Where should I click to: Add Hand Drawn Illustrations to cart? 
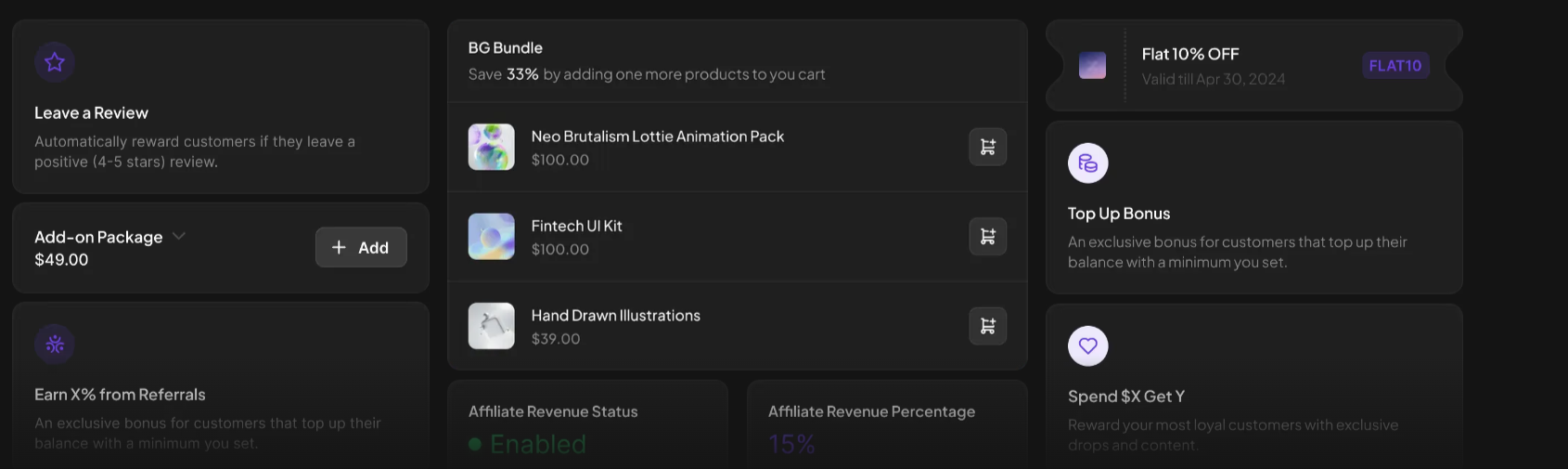[987, 326]
